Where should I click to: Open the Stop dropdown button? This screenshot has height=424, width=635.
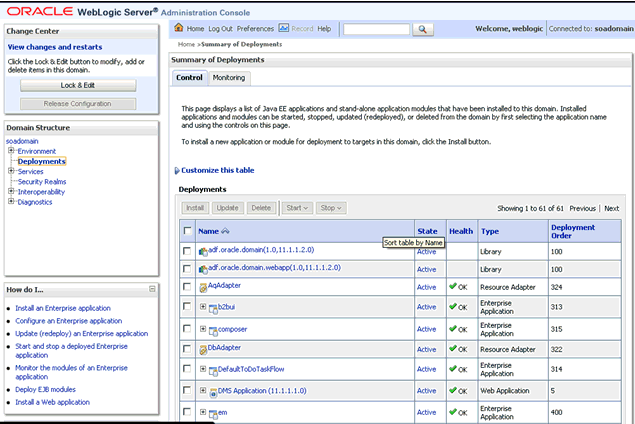331,208
